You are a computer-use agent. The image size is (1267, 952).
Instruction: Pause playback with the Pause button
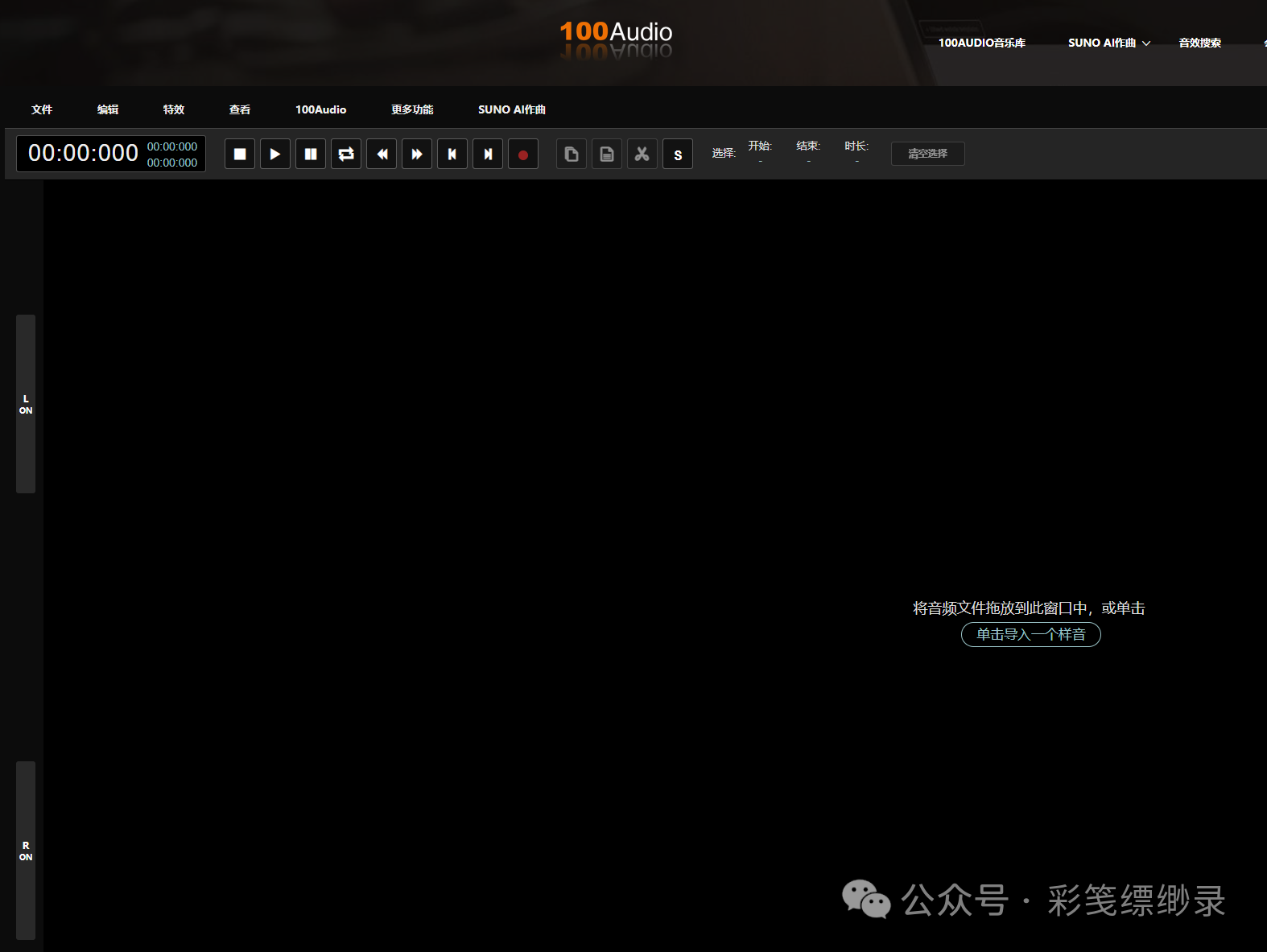pyautogui.click(x=311, y=154)
